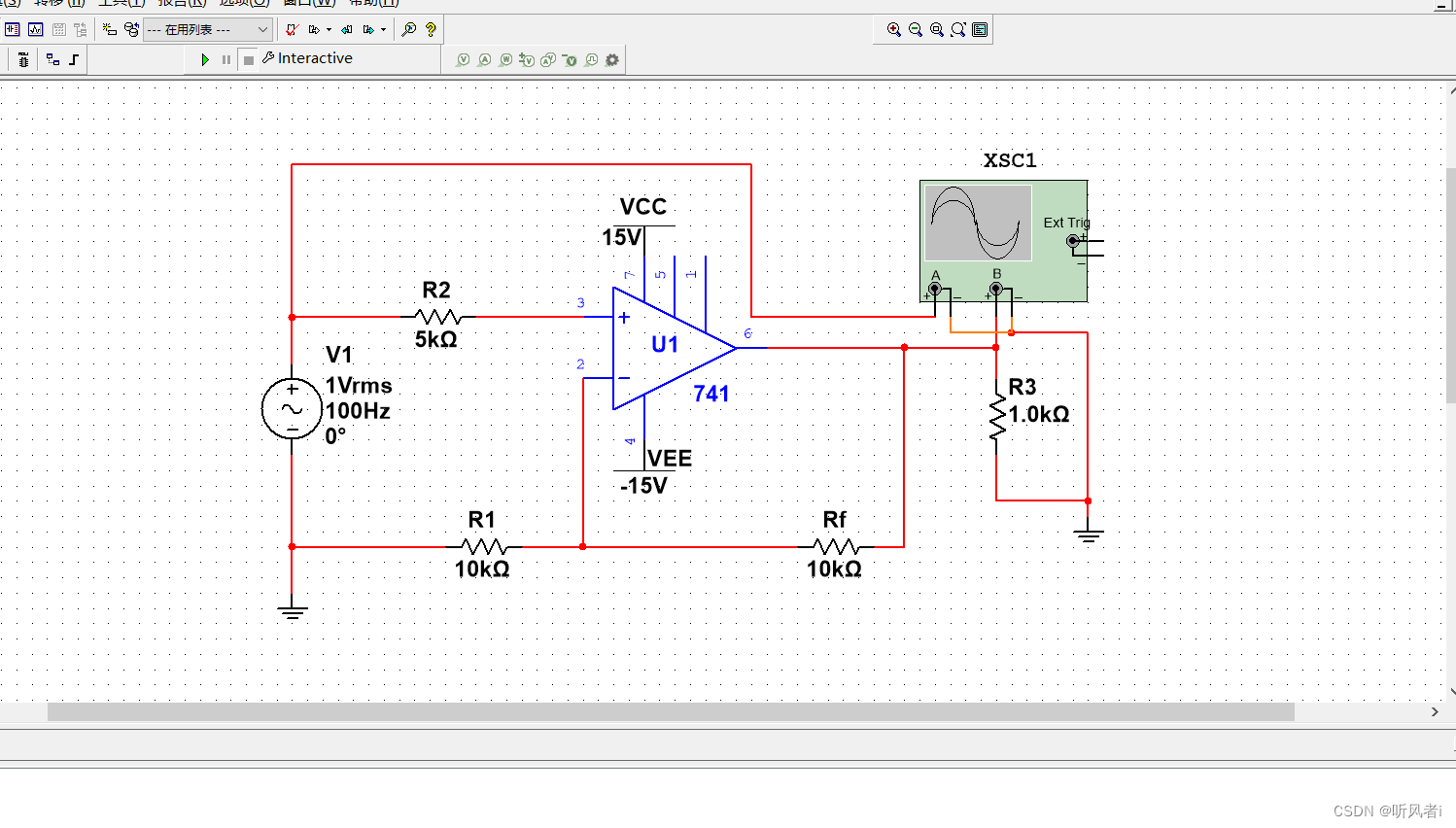This screenshot has height=828, width=1456.
Task: Select the U1 741 op-amp component
Action: (673, 348)
